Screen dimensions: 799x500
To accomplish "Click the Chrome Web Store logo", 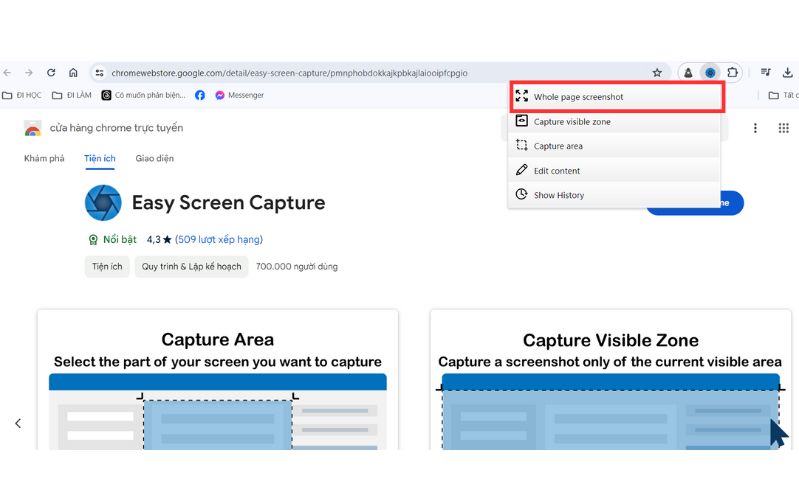I will (33, 128).
